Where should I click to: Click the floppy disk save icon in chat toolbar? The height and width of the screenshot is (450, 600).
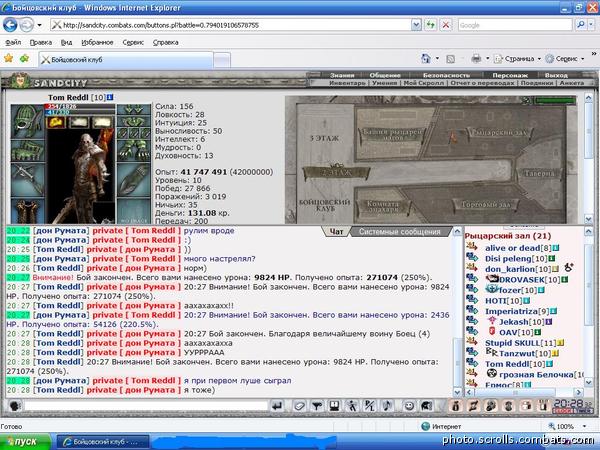click(x=334, y=406)
